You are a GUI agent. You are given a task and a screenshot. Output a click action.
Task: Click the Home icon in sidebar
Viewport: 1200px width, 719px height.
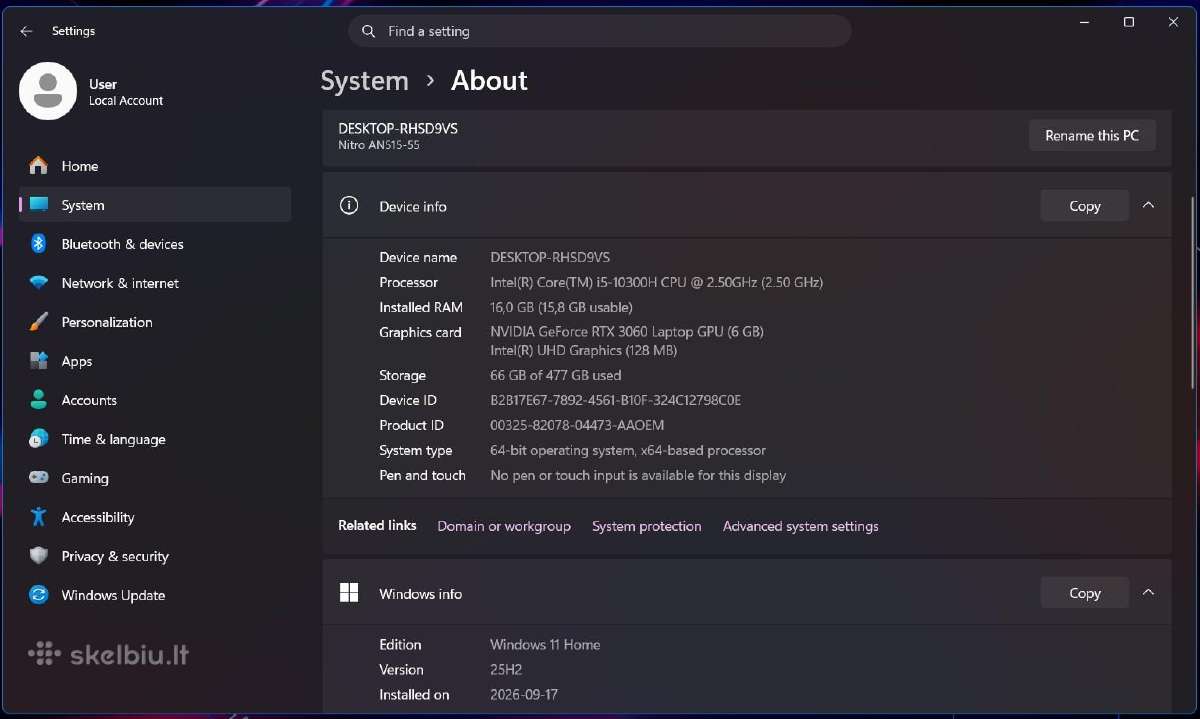[x=38, y=166]
